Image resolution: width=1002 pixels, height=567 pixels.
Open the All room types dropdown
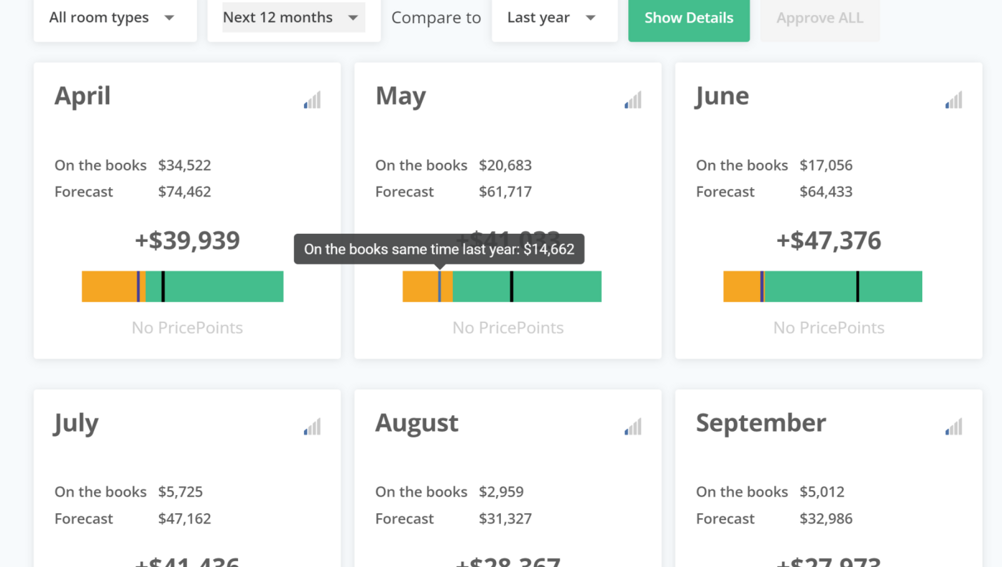point(112,18)
